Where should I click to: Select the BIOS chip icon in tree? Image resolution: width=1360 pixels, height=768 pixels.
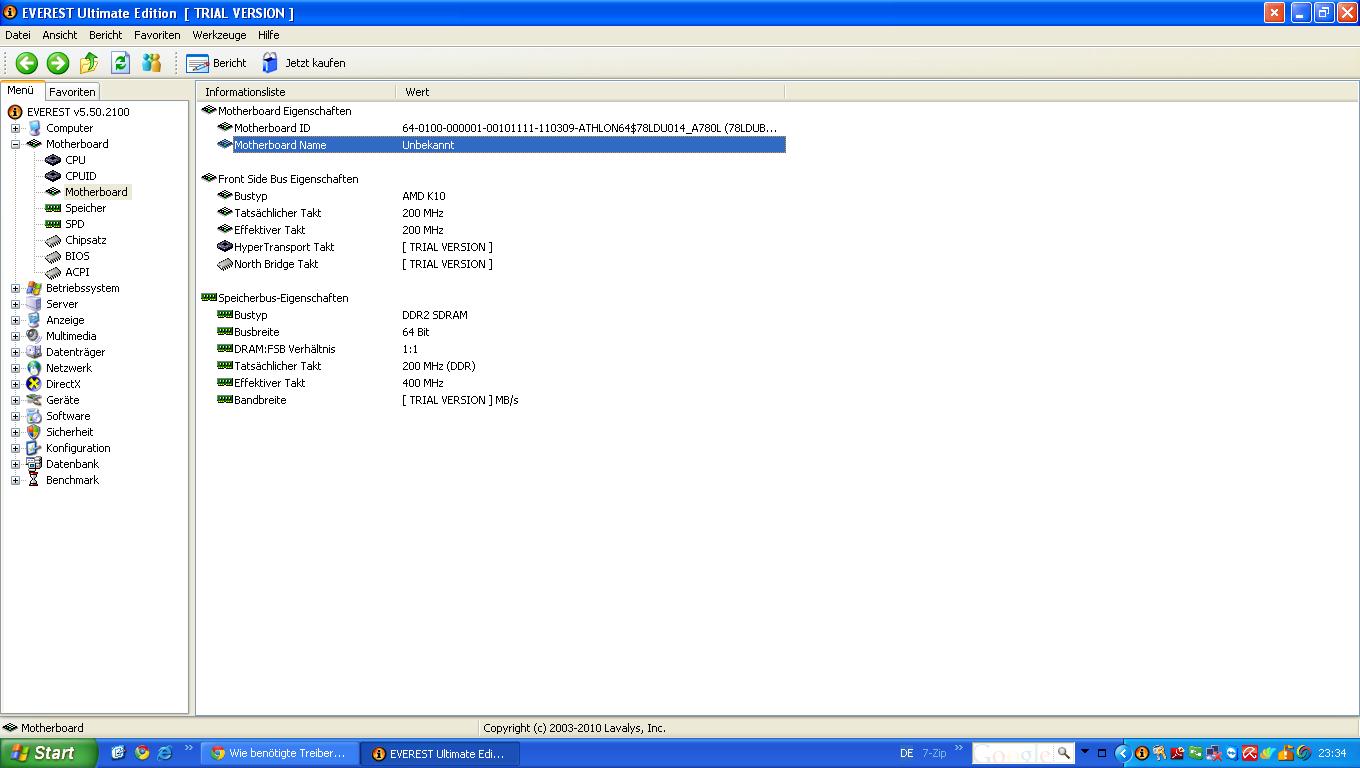point(53,256)
